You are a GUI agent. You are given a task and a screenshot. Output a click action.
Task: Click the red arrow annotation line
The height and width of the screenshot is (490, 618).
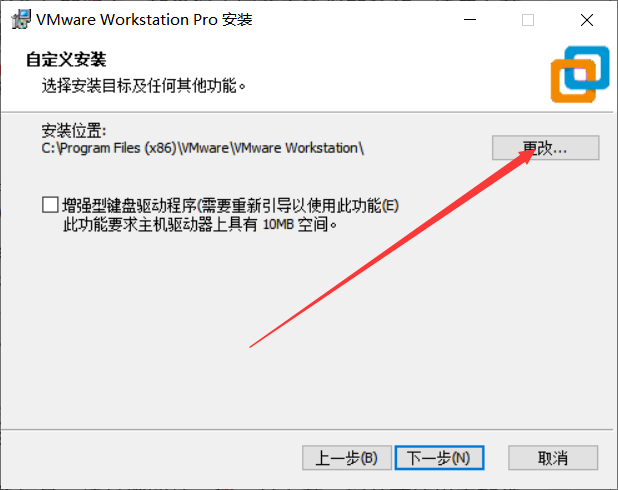click(390, 248)
